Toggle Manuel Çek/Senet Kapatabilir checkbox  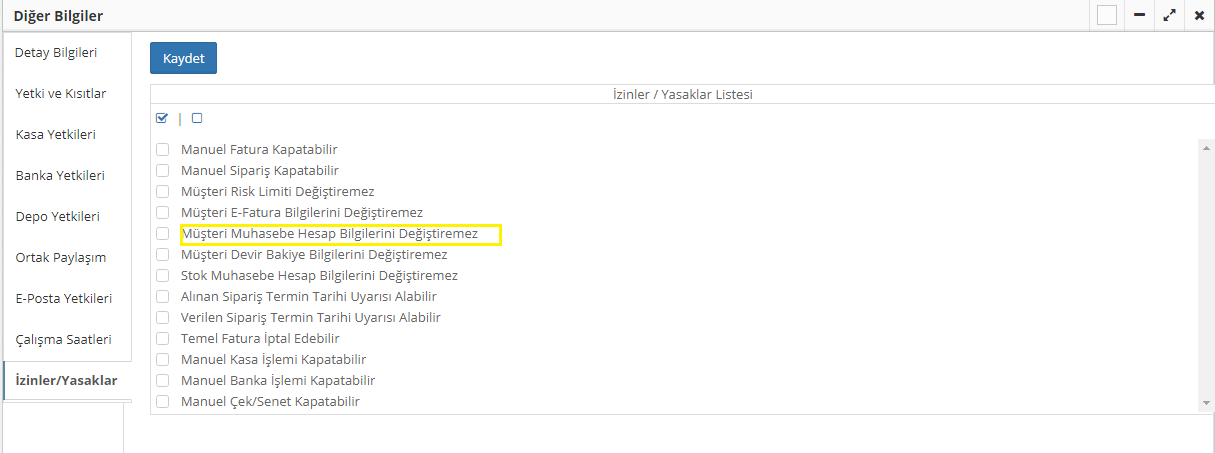pyautogui.click(x=162, y=402)
